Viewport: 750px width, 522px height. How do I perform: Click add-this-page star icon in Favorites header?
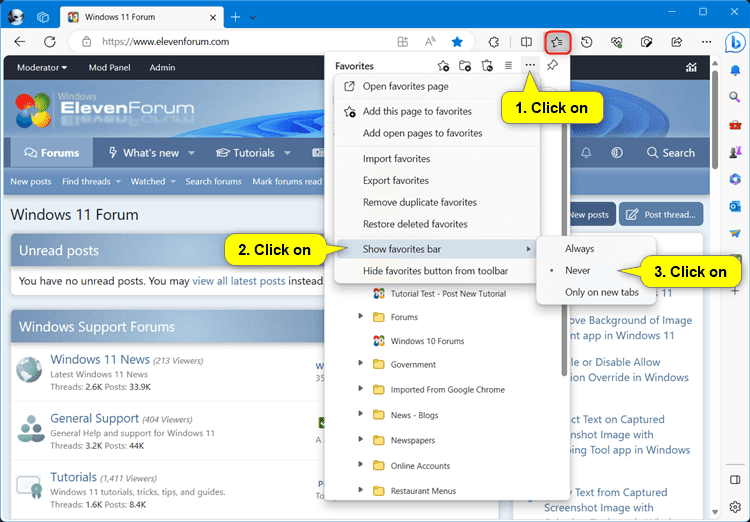[x=443, y=66]
